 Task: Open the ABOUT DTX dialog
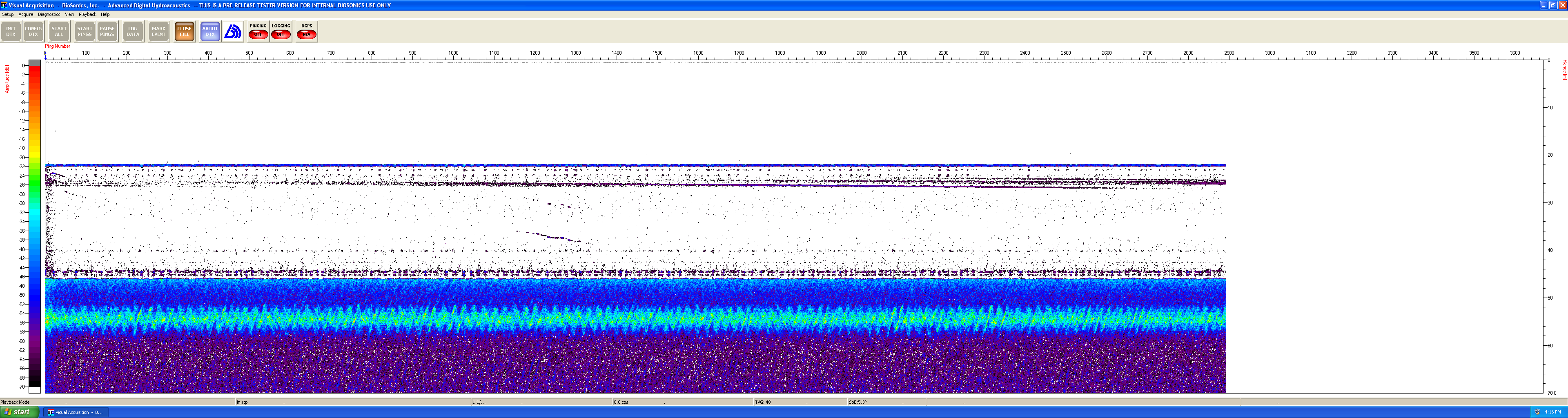coord(210,32)
